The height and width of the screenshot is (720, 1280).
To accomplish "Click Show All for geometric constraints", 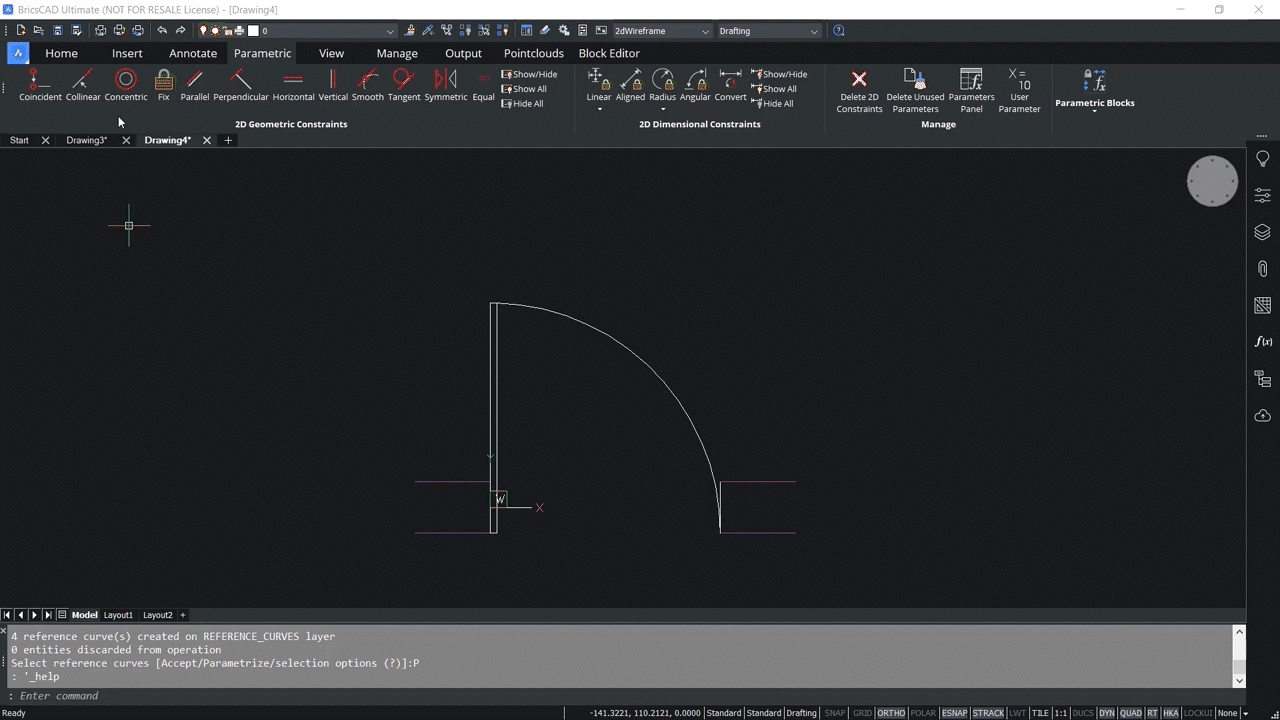I will coord(524,89).
